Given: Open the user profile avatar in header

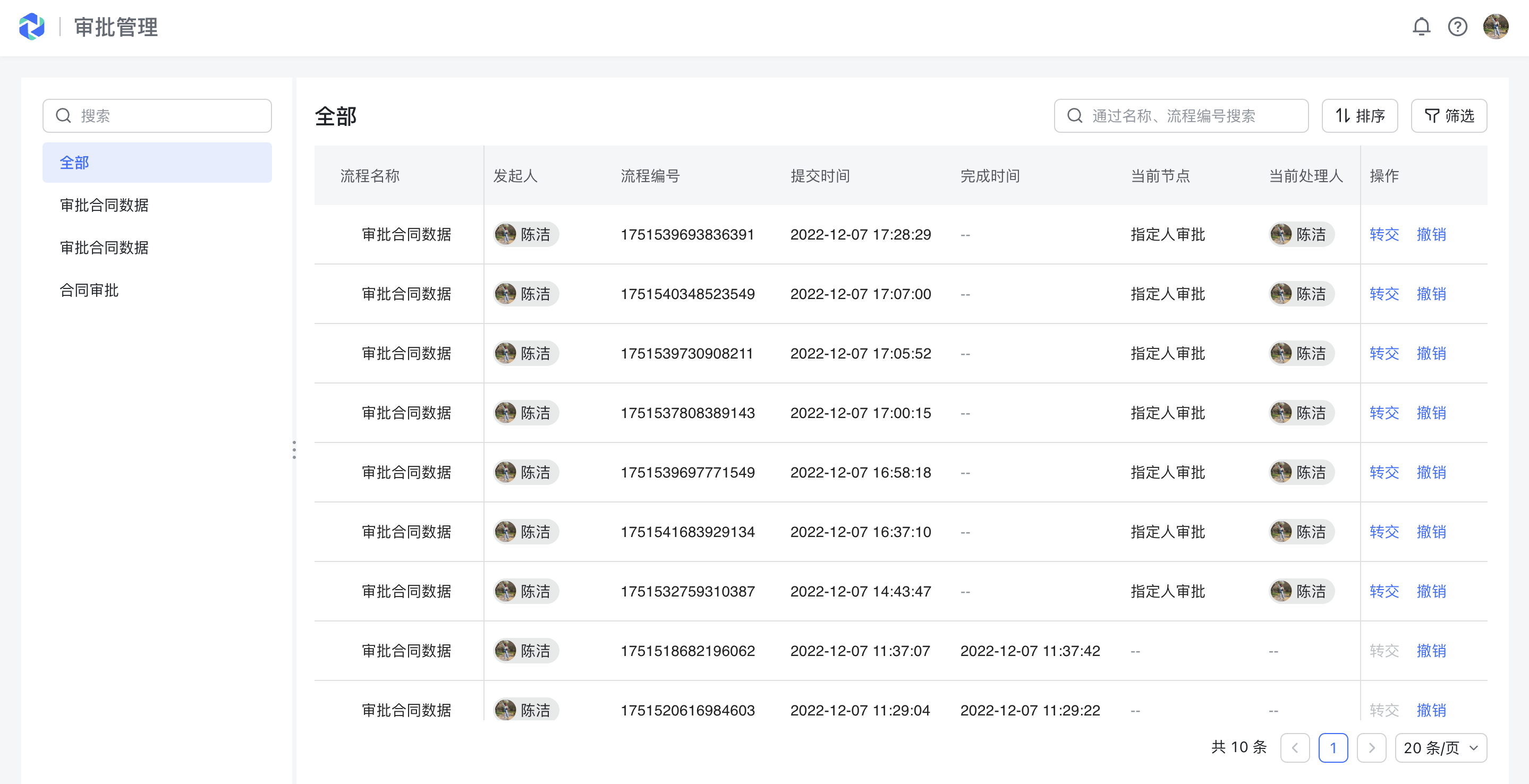Looking at the screenshot, I should (x=1495, y=27).
